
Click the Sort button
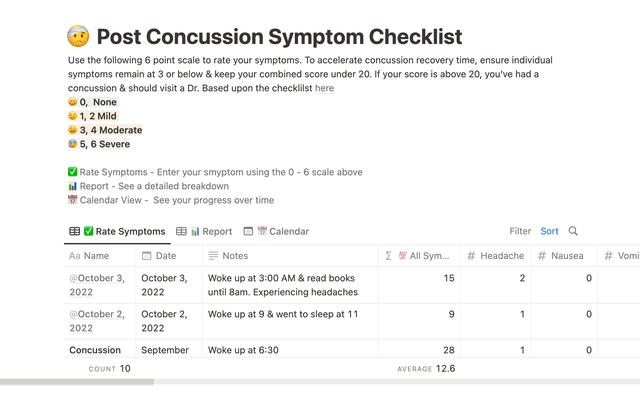click(550, 231)
